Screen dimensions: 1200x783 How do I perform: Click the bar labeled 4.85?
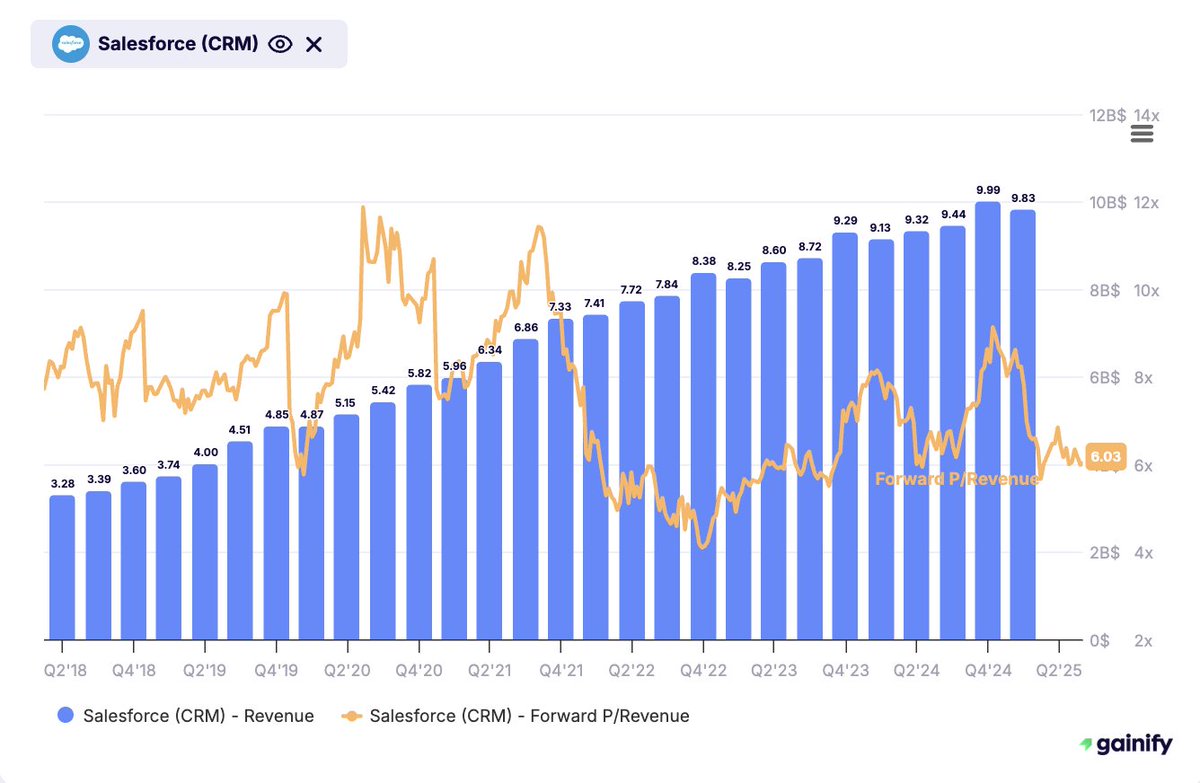click(276, 534)
